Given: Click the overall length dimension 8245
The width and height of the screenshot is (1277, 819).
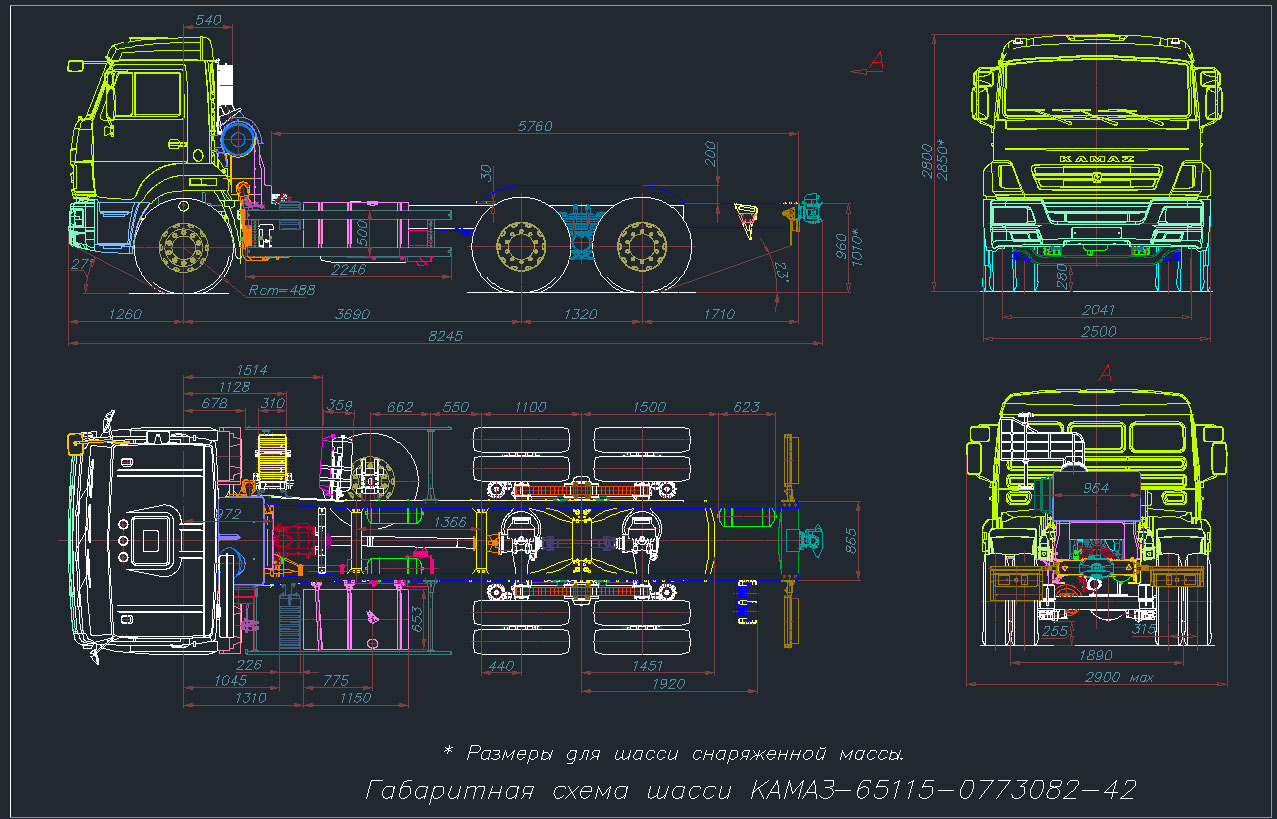Looking at the screenshot, I should 445,336.
